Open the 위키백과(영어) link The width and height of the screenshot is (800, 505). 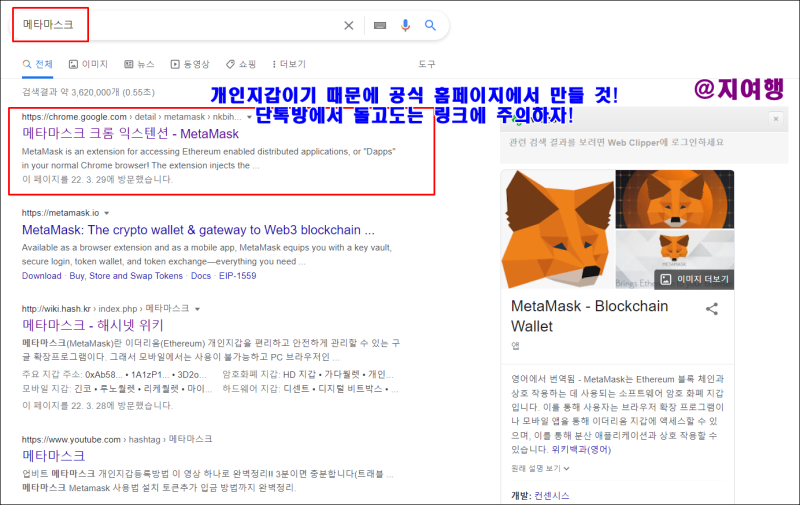point(581,450)
